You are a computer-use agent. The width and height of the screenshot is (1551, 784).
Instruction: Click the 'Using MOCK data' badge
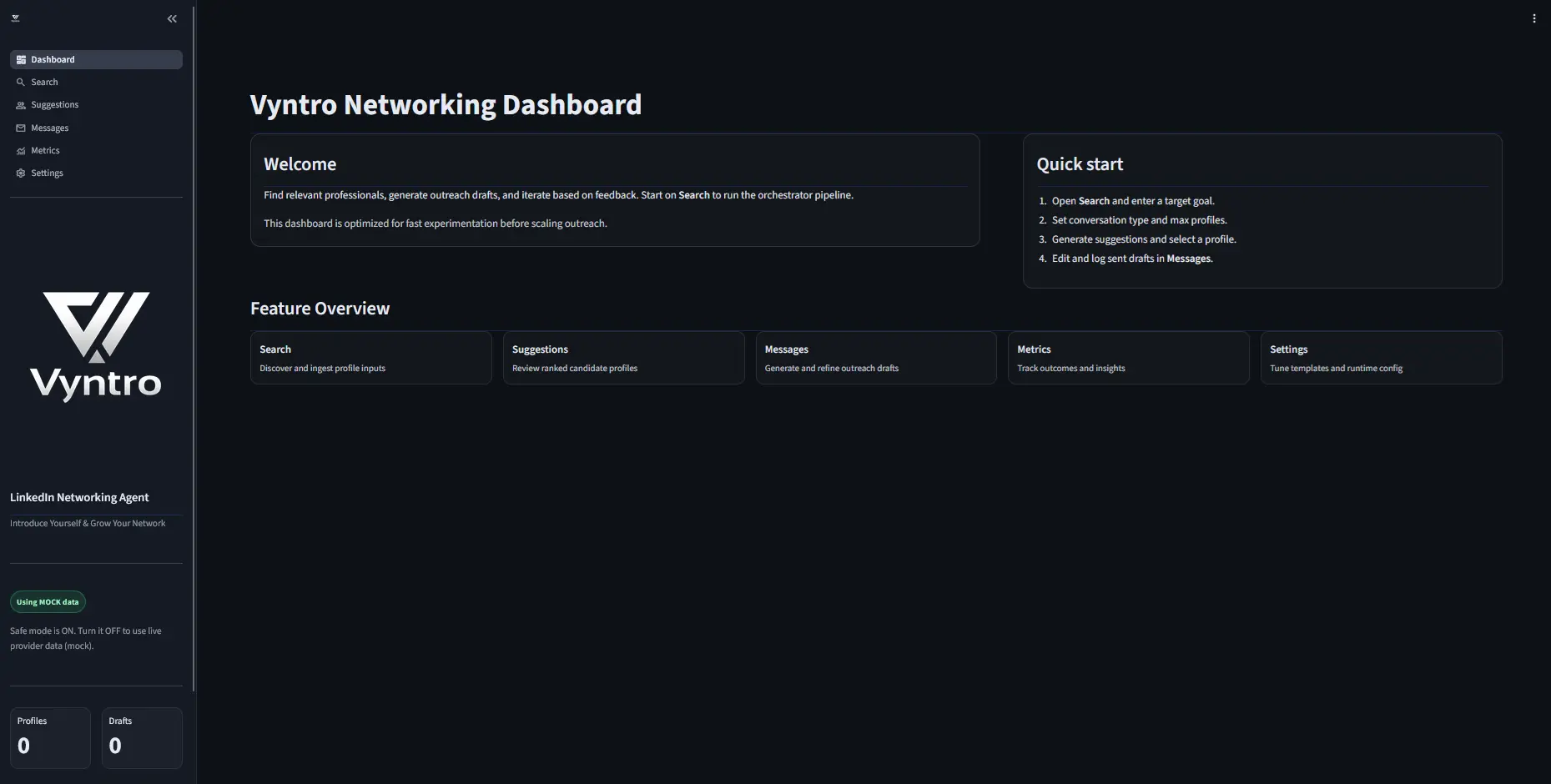click(x=48, y=602)
